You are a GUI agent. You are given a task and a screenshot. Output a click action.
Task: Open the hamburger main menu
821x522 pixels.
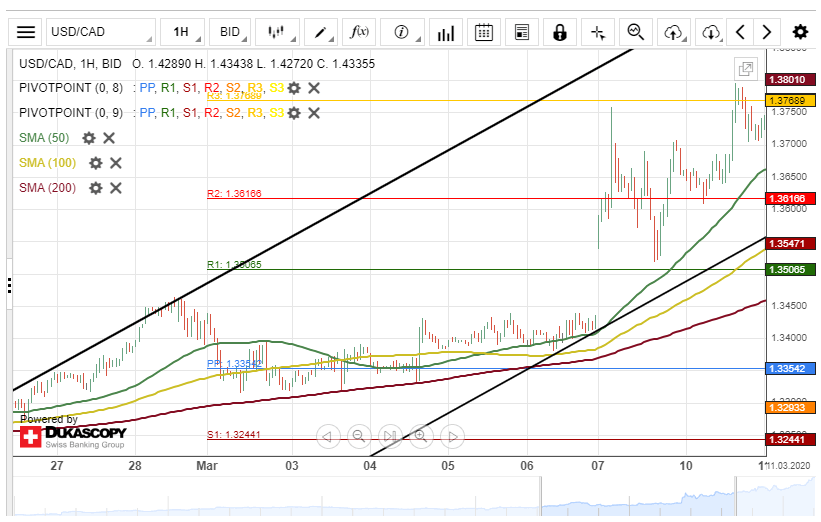(x=26, y=32)
